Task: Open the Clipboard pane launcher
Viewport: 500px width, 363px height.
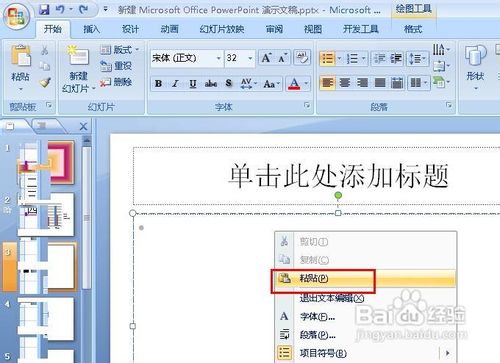Action: [49, 105]
